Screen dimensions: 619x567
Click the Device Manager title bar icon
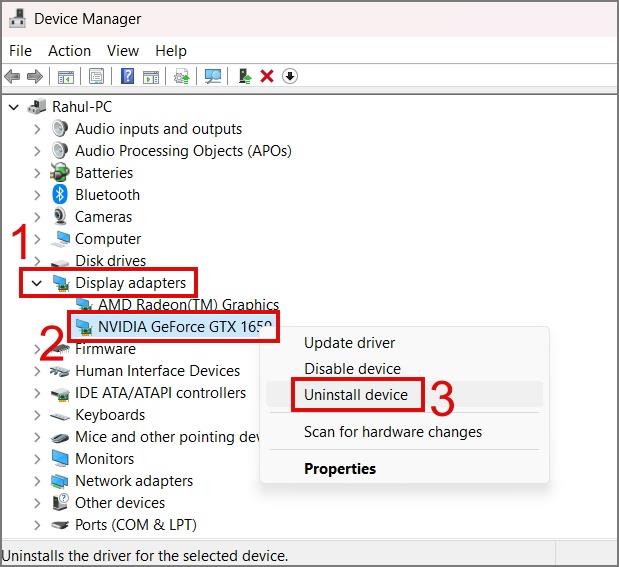[x=17, y=19]
